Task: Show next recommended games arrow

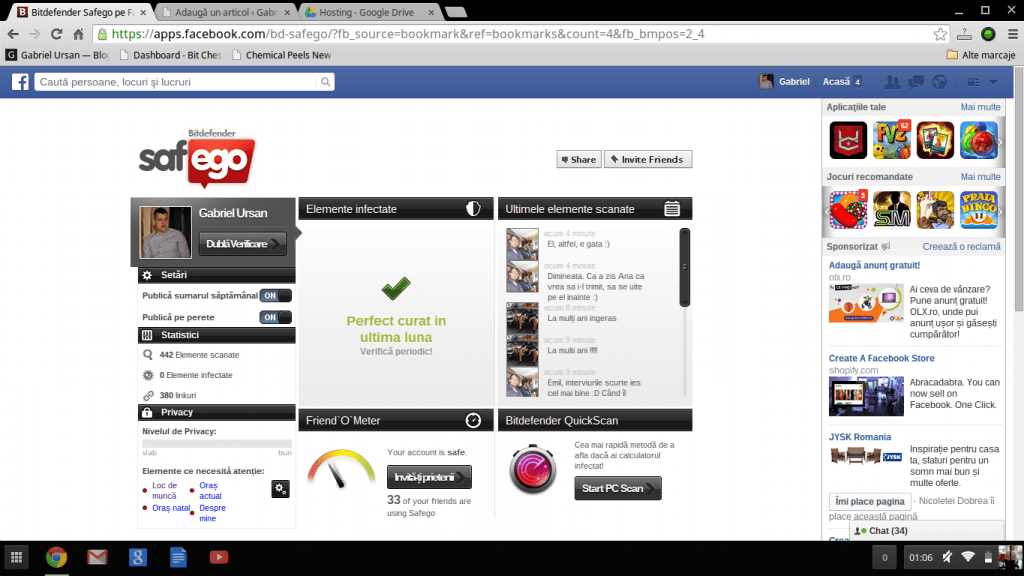Action: (1000, 210)
